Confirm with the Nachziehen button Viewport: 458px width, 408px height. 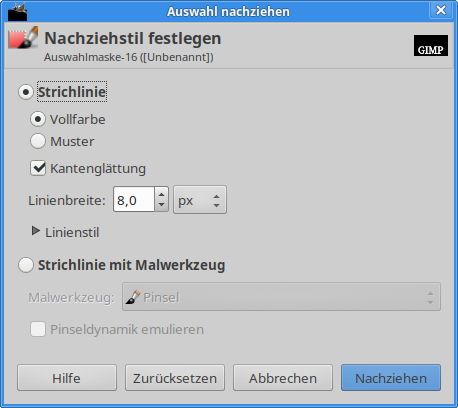point(391,378)
